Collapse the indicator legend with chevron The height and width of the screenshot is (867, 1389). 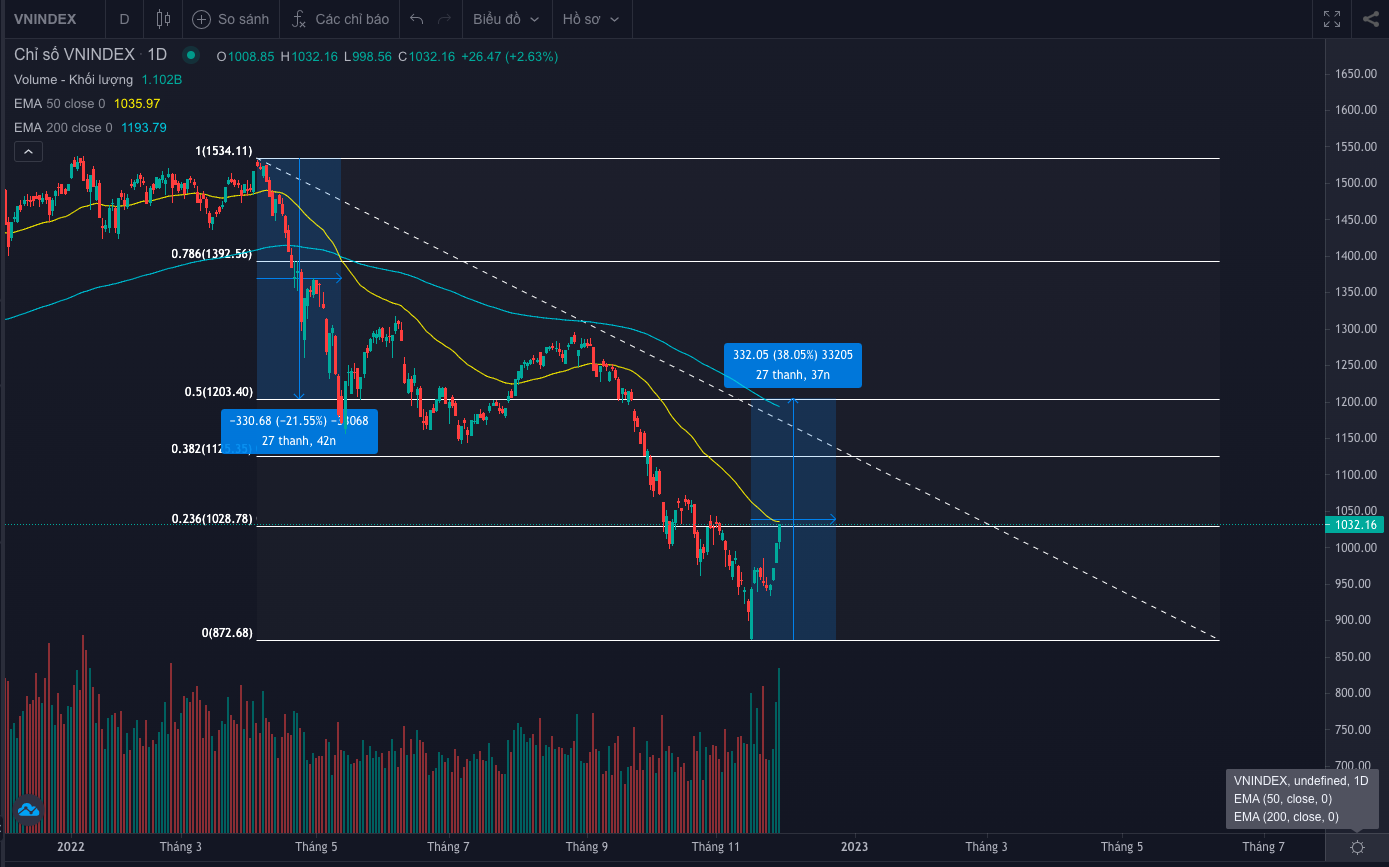28,151
